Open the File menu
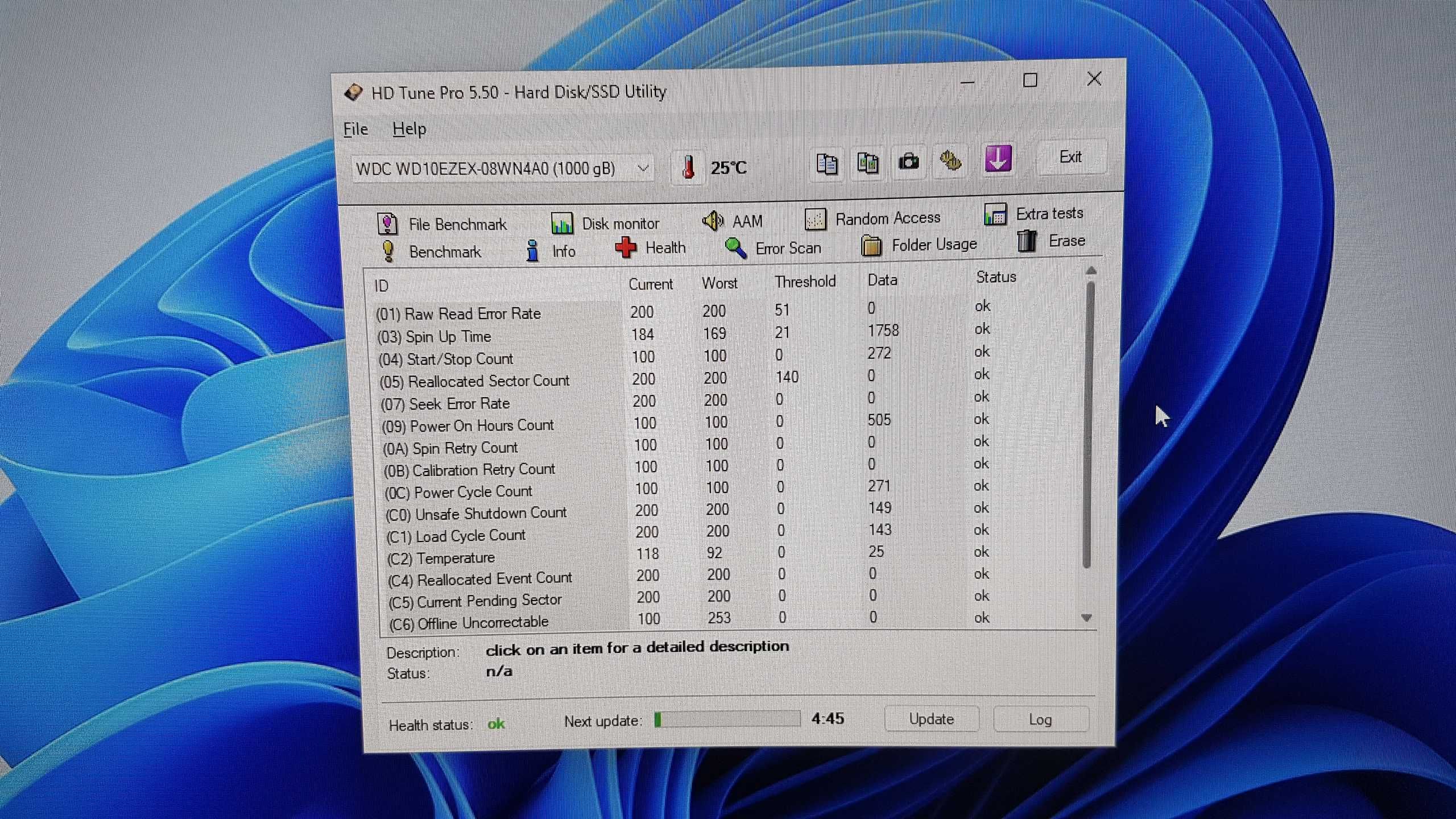Image resolution: width=1456 pixels, height=819 pixels. pyautogui.click(x=355, y=130)
